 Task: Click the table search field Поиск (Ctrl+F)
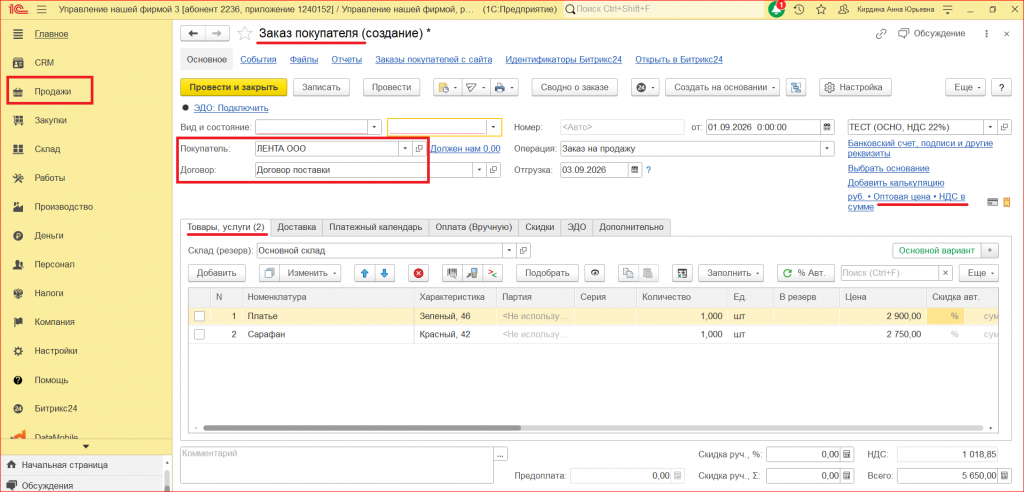[890, 272]
